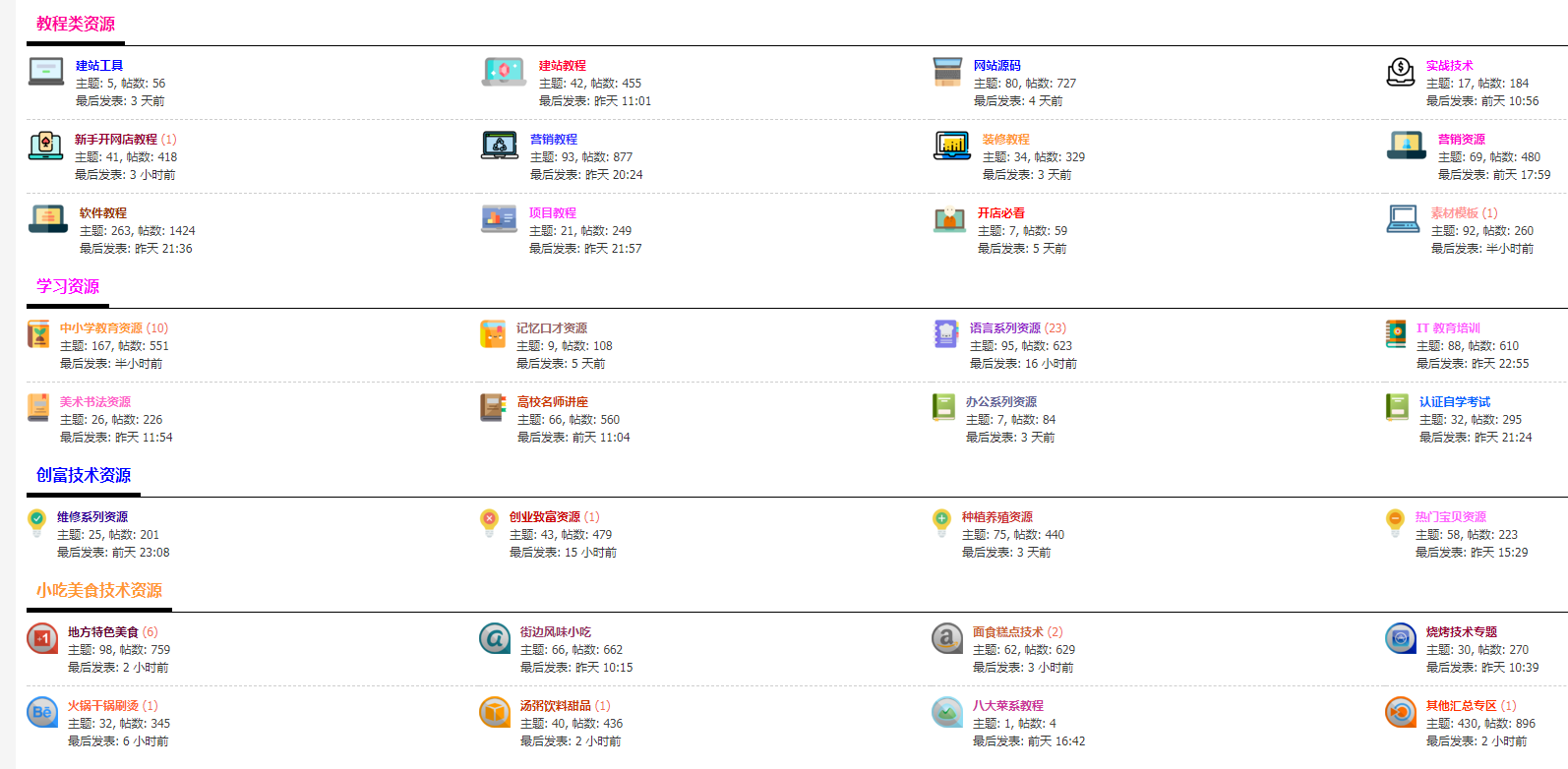1568x769 pixels.
Task: Open the 其他汇总专区 forum link
Action: coord(1462,706)
